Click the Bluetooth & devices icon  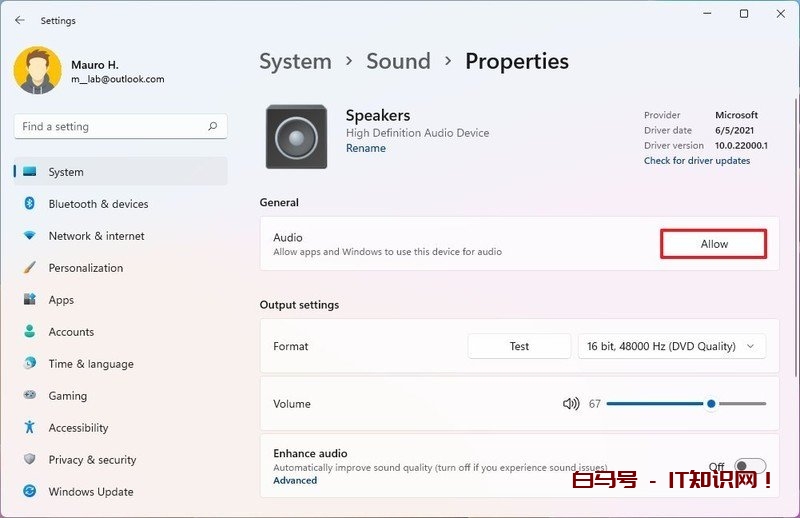click(30, 204)
